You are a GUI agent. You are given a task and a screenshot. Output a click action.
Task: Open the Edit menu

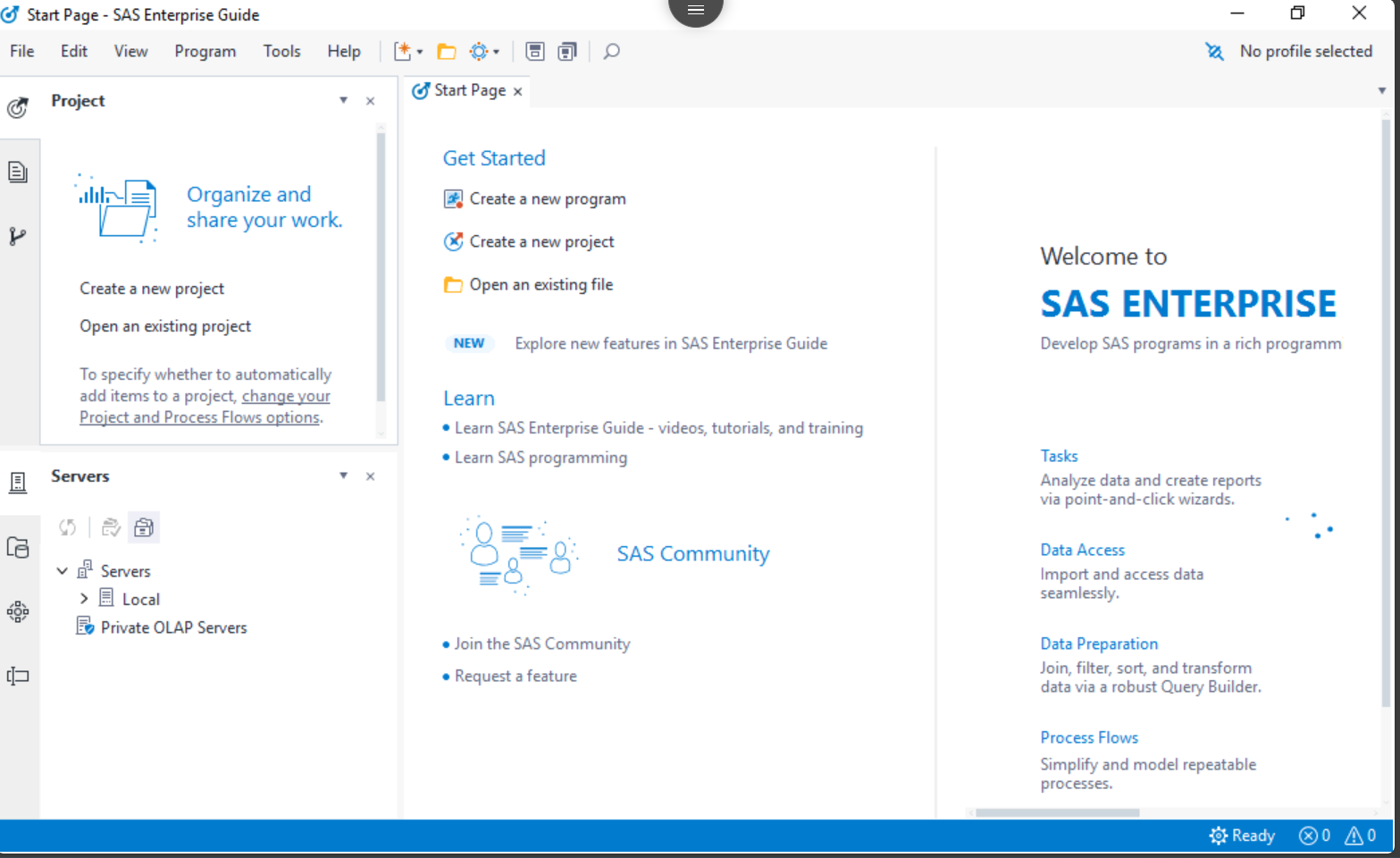[x=74, y=52]
